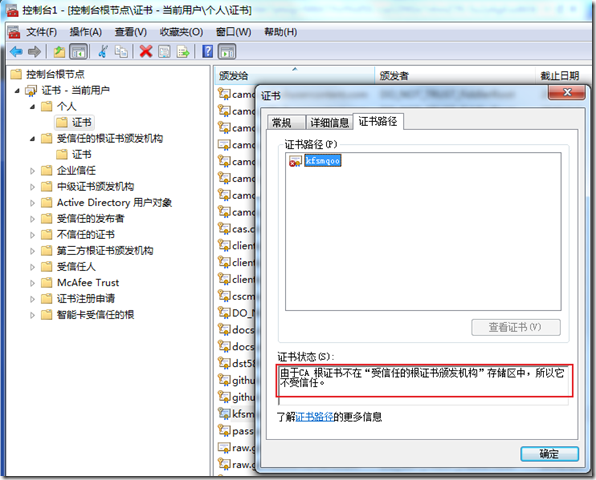Click the Up one level folder icon
The height and width of the screenshot is (480, 596).
pyautogui.click(x=59, y=51)
